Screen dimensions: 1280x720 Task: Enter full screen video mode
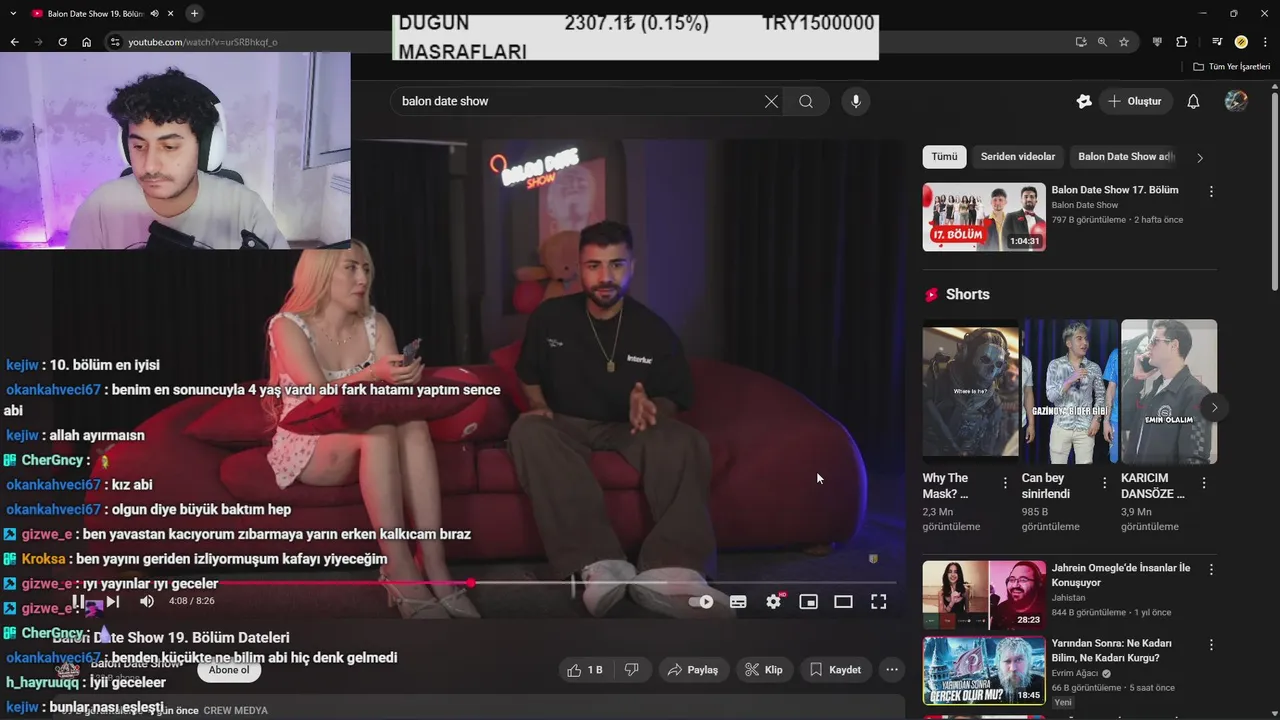point(878,602)
